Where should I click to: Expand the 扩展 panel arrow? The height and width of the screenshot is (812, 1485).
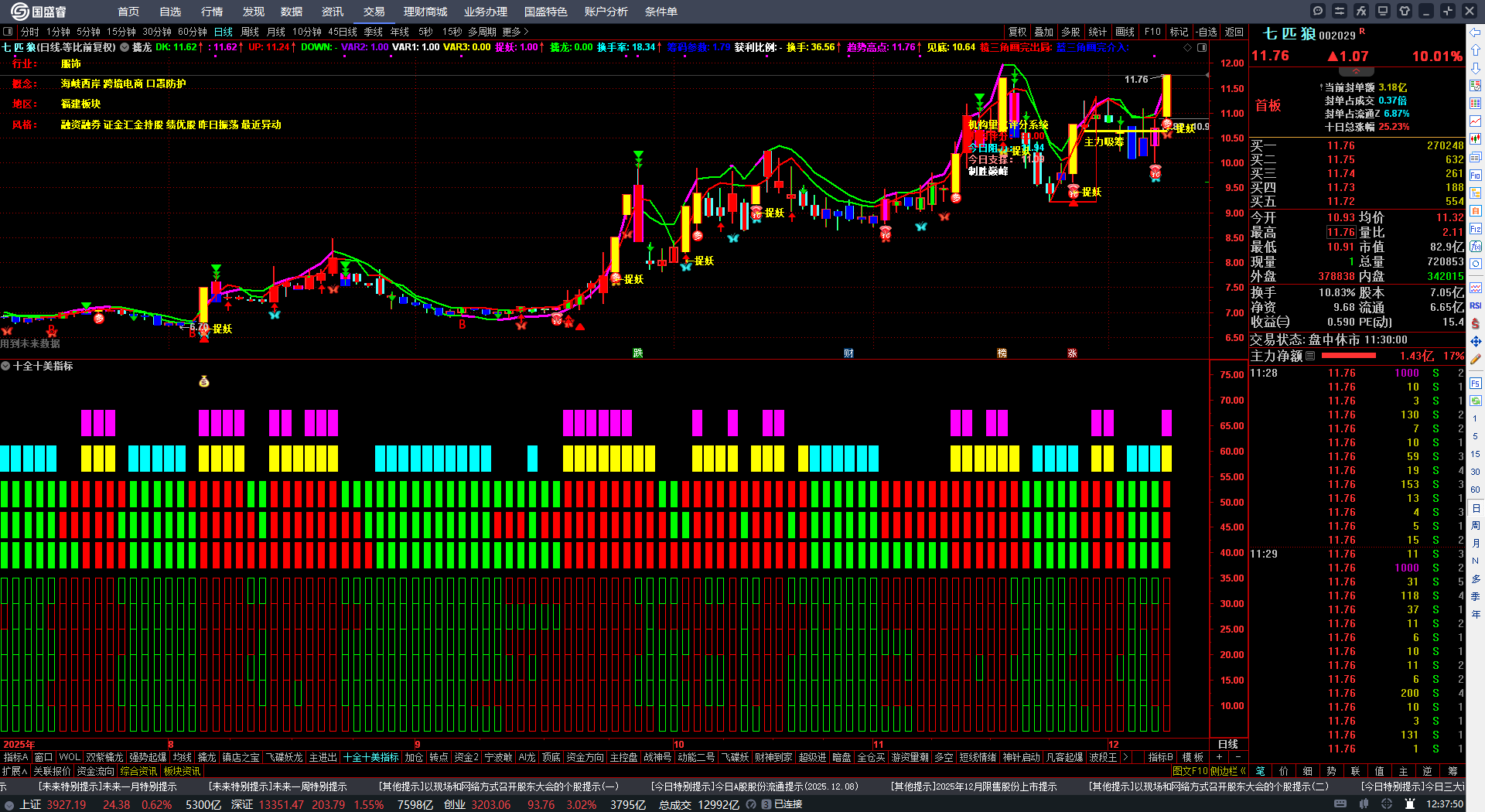[x=15, y=771]
